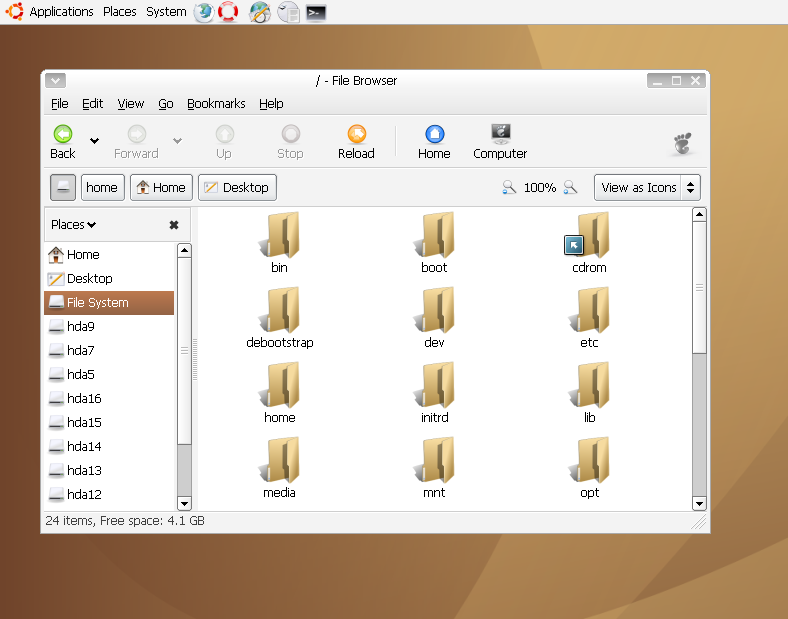This screenshot has width=788, height=619.
Task: Jump to 'home' in the path bar
Action: pos(103,187)
